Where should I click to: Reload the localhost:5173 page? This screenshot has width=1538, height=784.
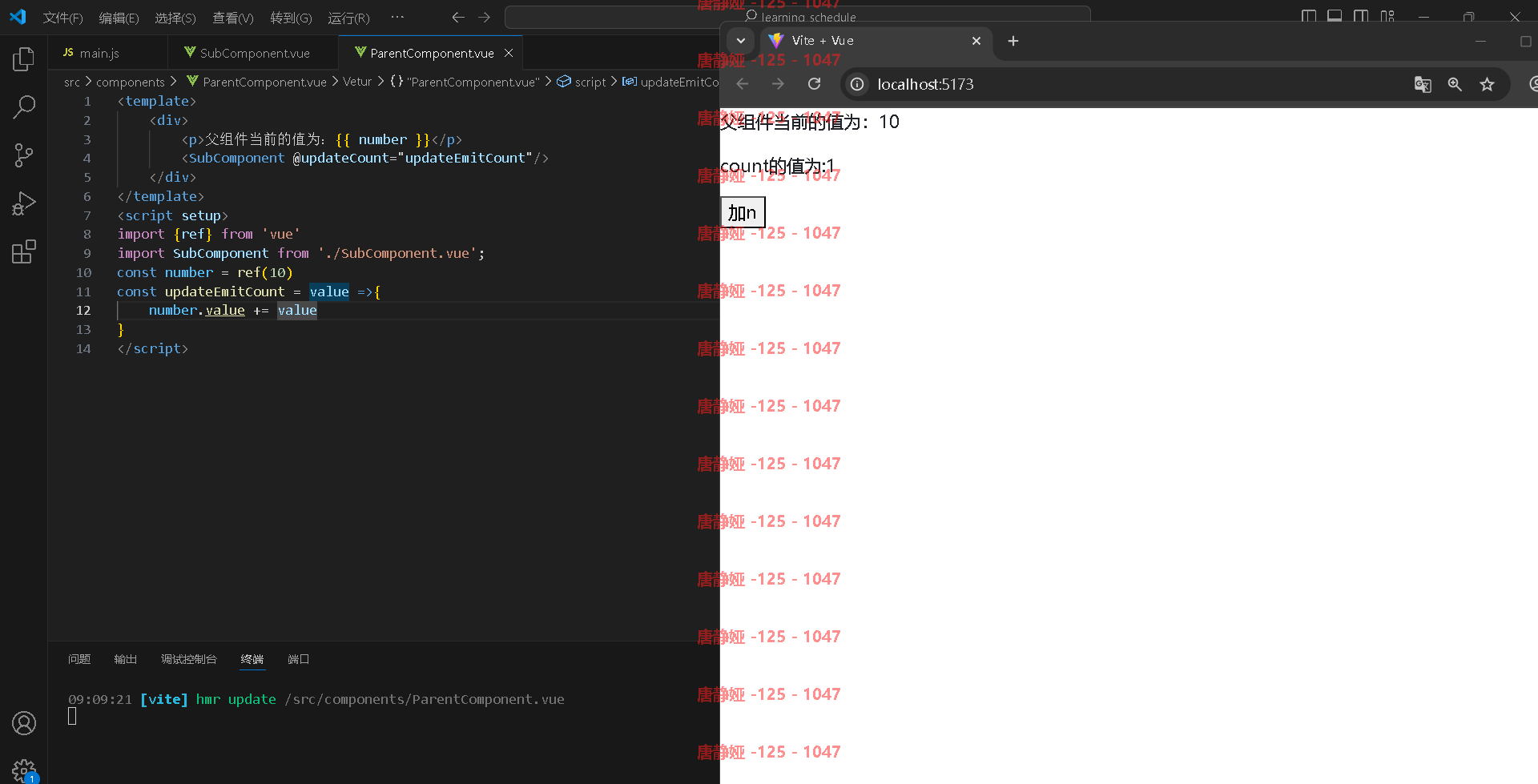pyautogui.click(x=814, y=84)
